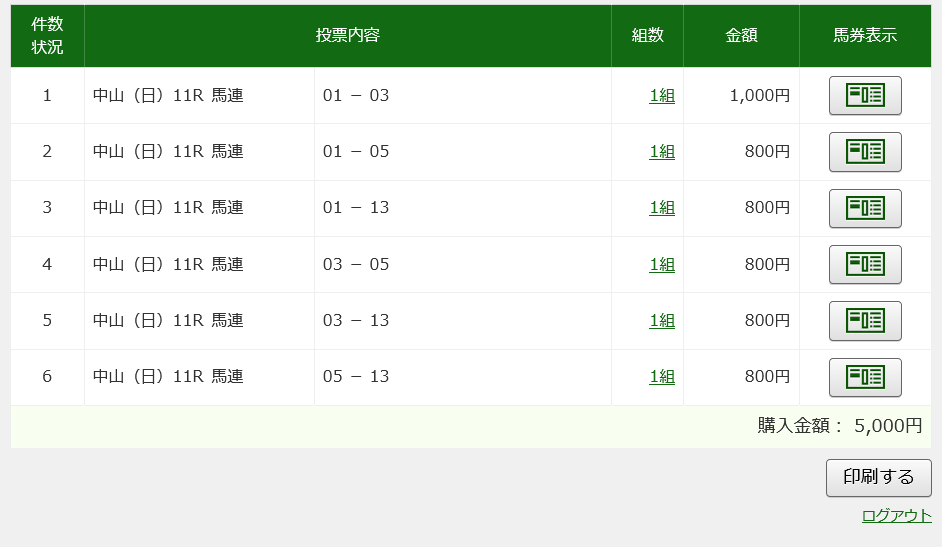This screenshot has width=942, height=547.
Task: Click the 馬券表示 column header
Action: pyautogui.click(x=865, y=35)
